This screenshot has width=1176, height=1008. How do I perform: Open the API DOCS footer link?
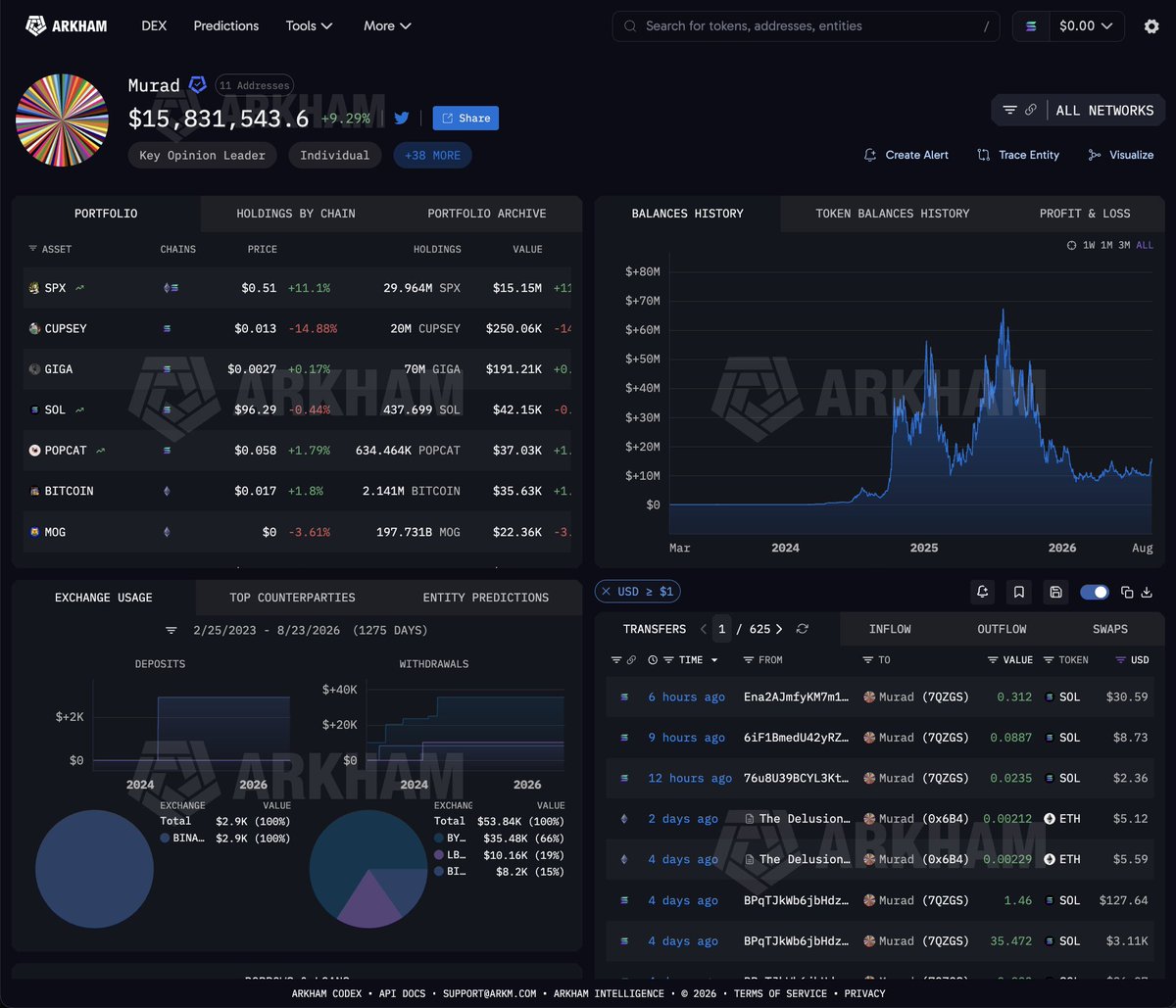coord(401,993)
